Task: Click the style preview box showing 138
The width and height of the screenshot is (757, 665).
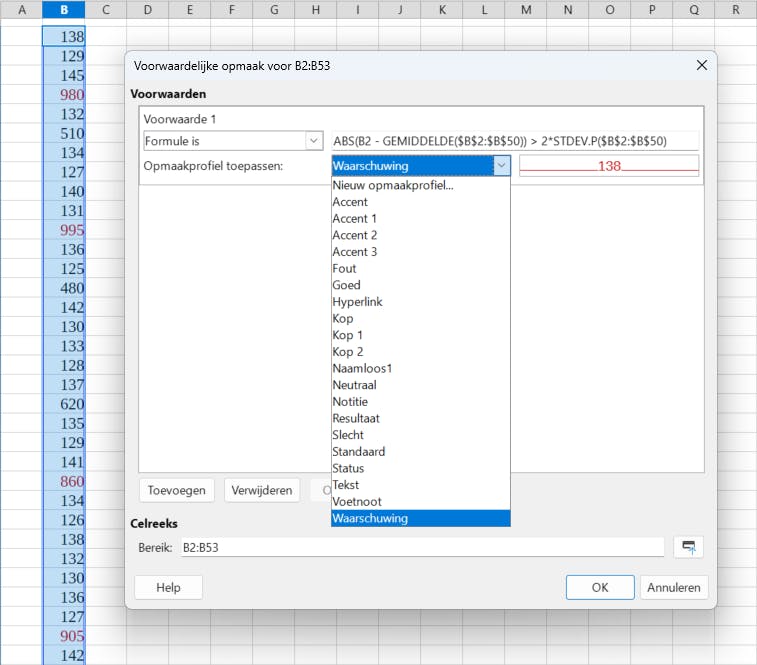Action: coord(609,166)
